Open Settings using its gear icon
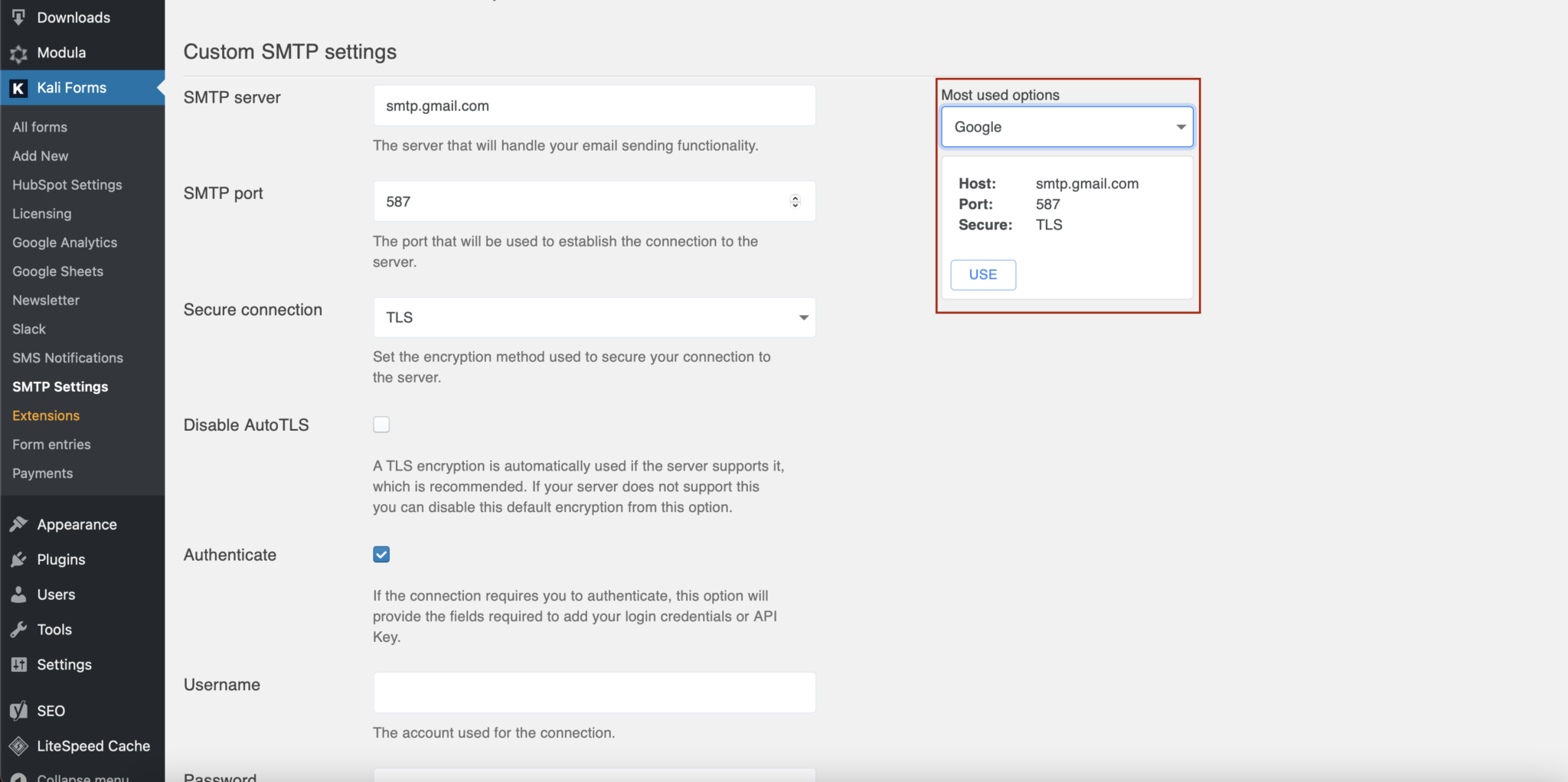The height and width of the screenshot is (782, 1568). [x=19, y=664]
